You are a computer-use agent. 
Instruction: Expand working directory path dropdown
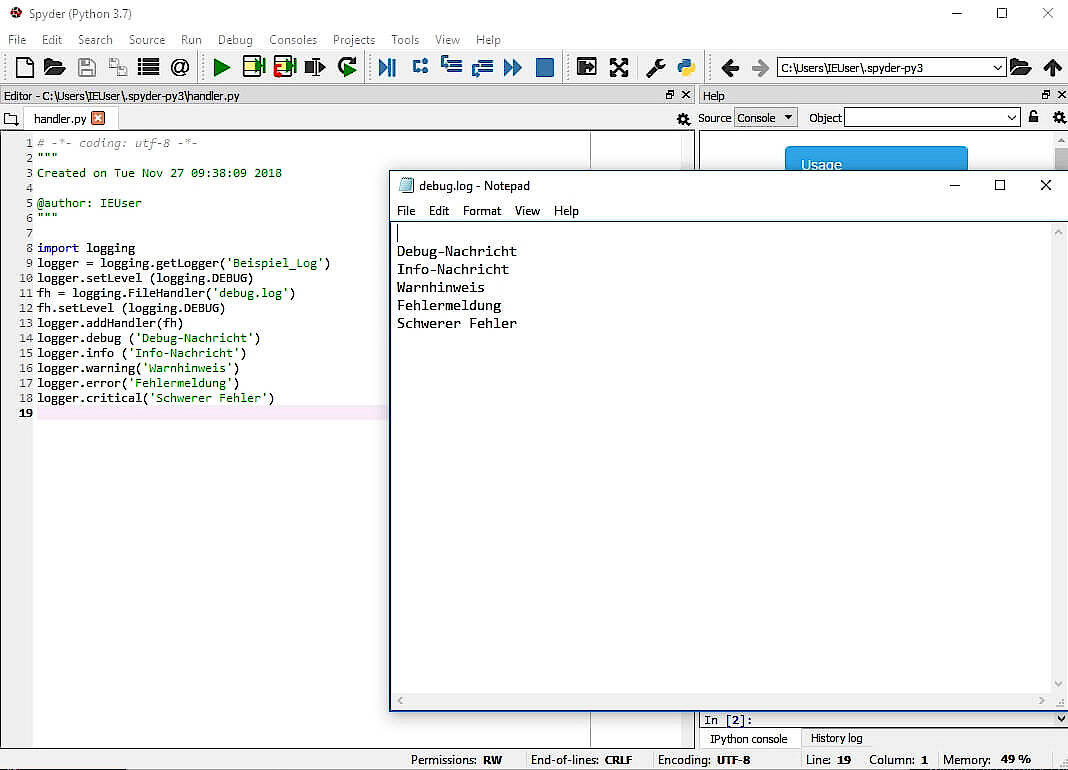point(997,67)
